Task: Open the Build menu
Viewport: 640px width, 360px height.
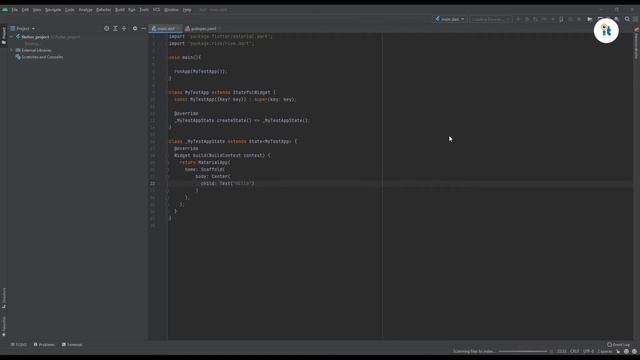Action: coord(120,9)
